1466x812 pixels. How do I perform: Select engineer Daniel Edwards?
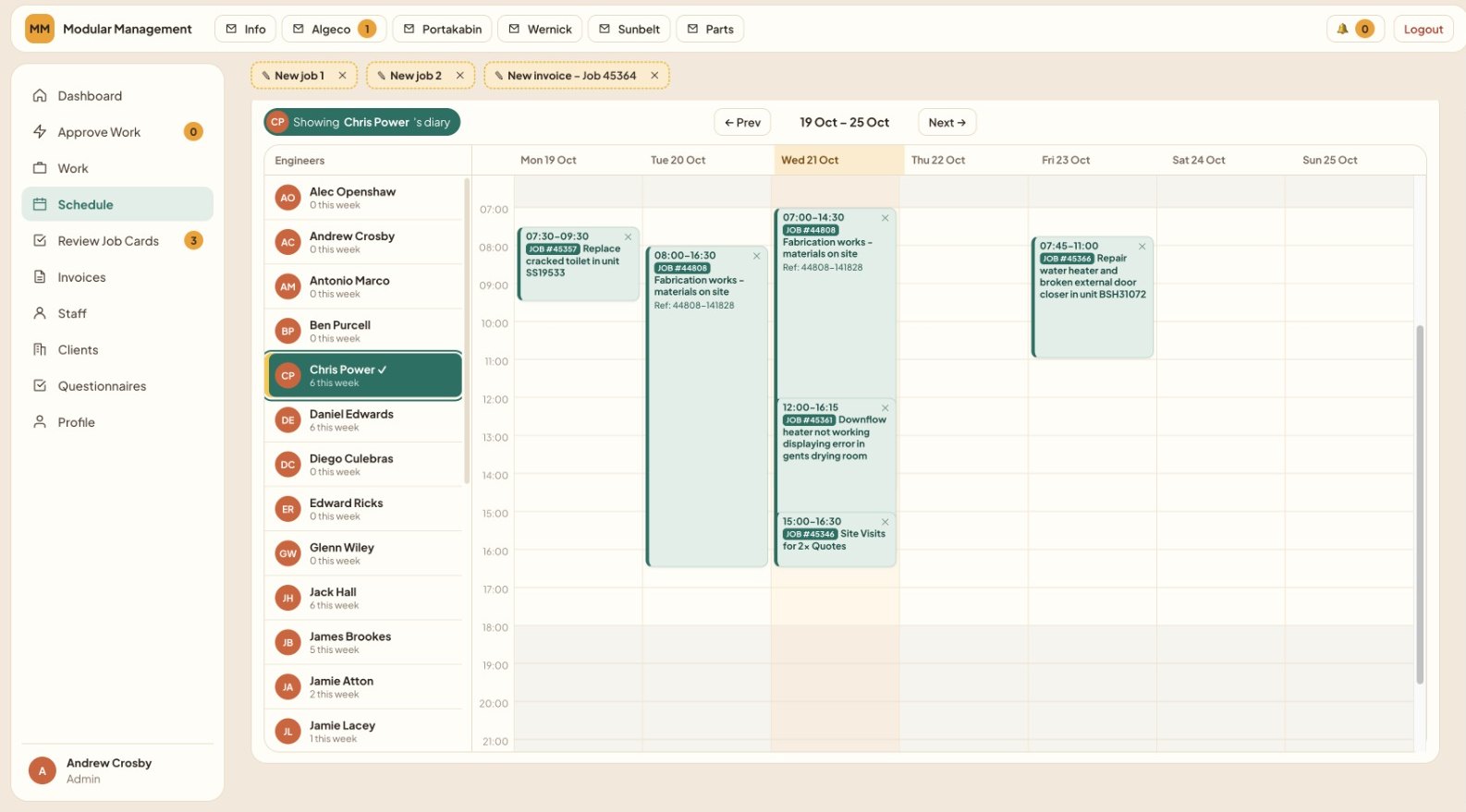pos(363,420)
